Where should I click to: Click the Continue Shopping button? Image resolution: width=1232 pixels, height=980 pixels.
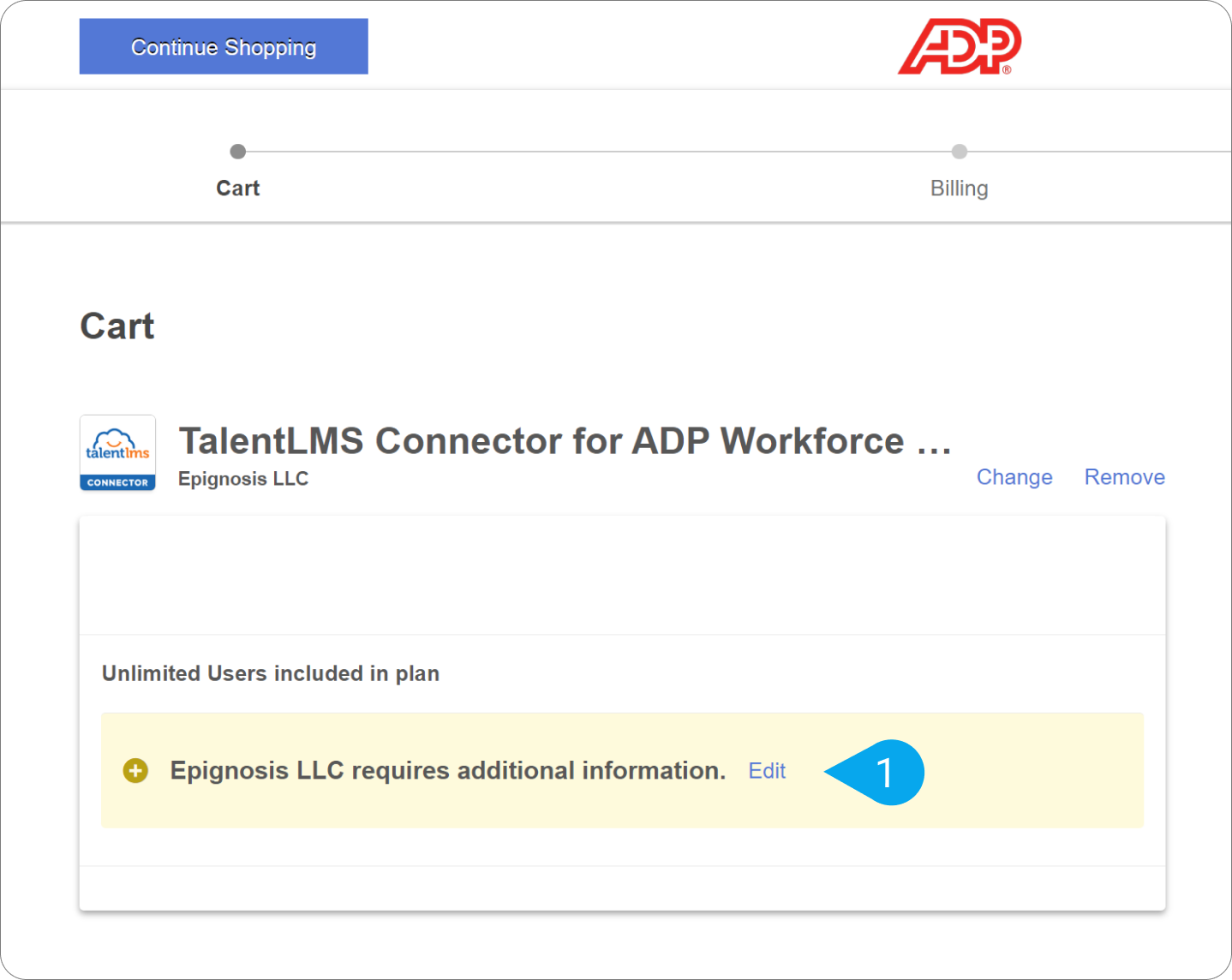pyautogui.click(x=224, y=46)
